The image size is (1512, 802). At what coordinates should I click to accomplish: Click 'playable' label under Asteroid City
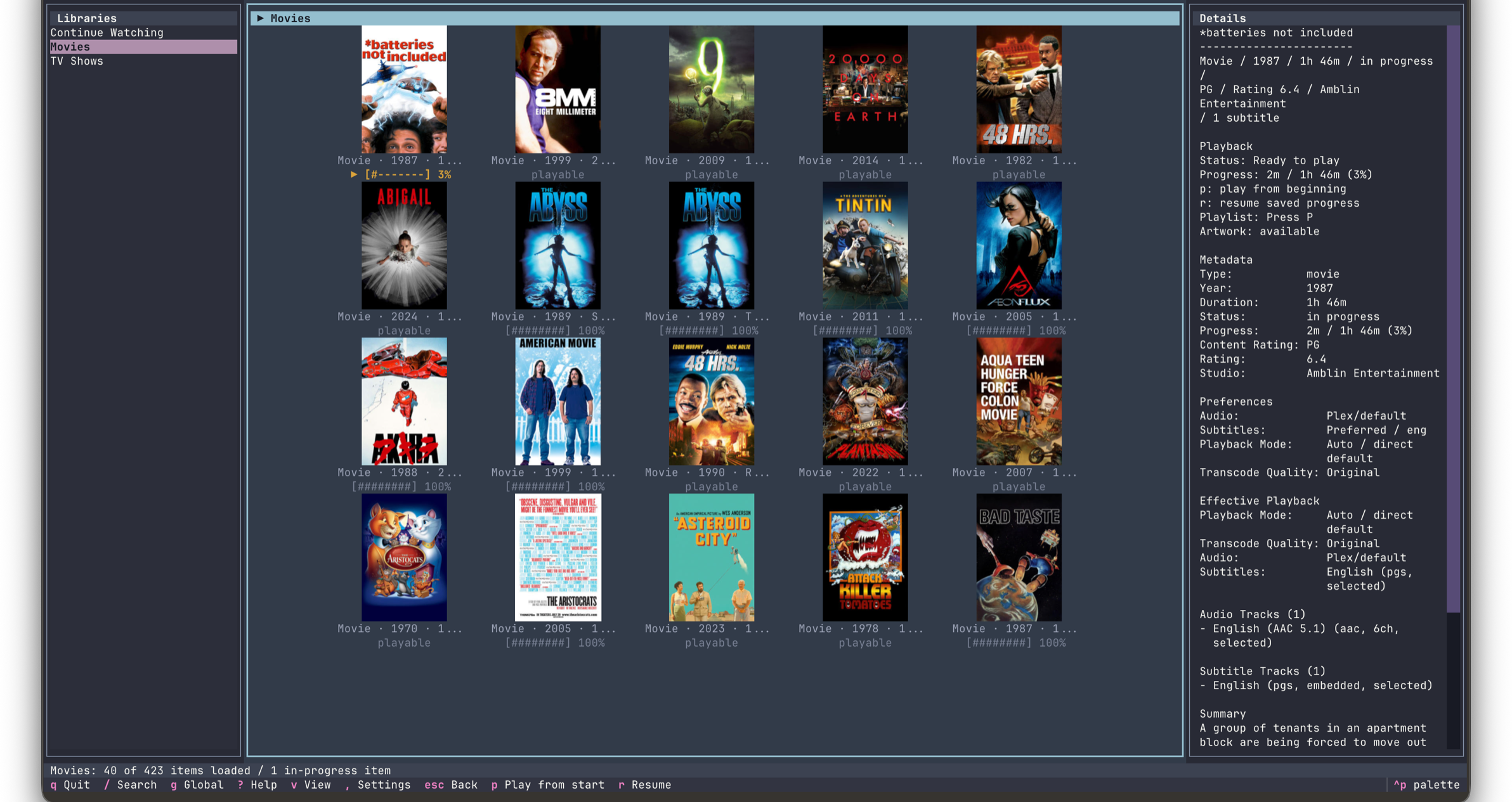point(712,643)
